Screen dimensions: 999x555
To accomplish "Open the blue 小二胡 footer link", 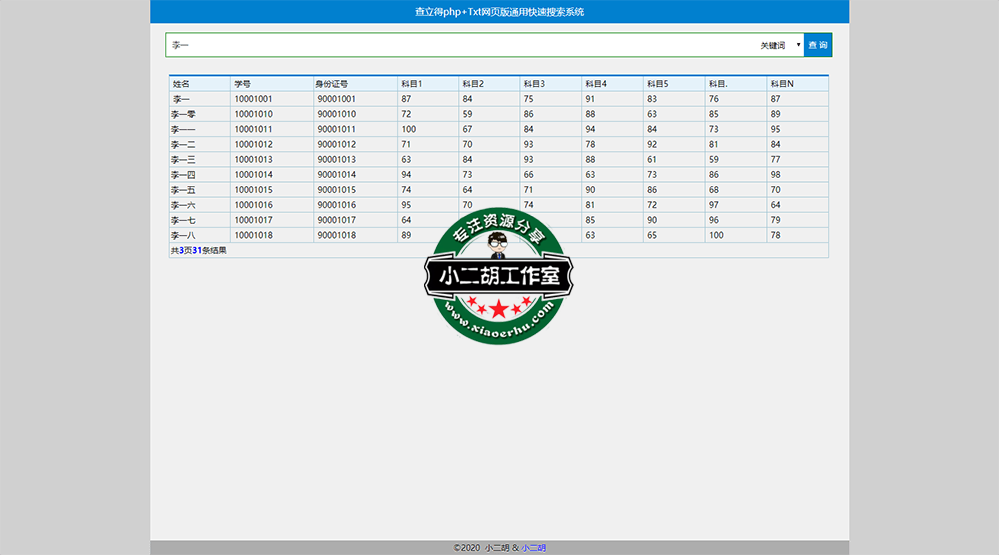I will point(533,548).
